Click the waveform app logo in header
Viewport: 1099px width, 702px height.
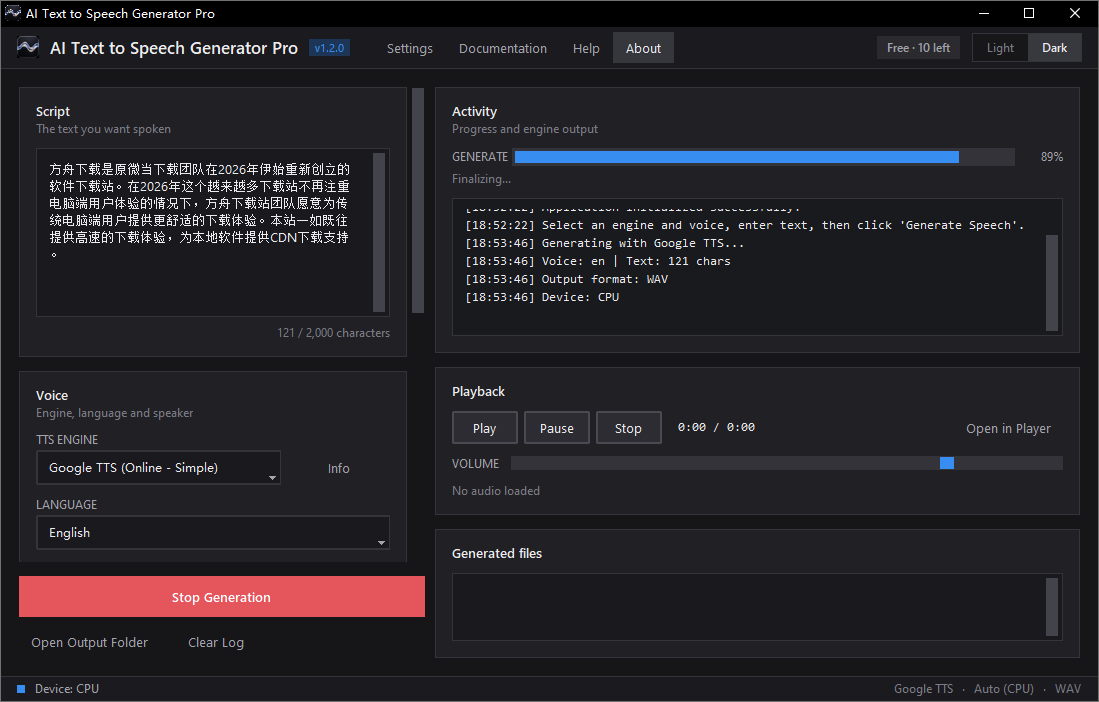(x=28, y=48)
